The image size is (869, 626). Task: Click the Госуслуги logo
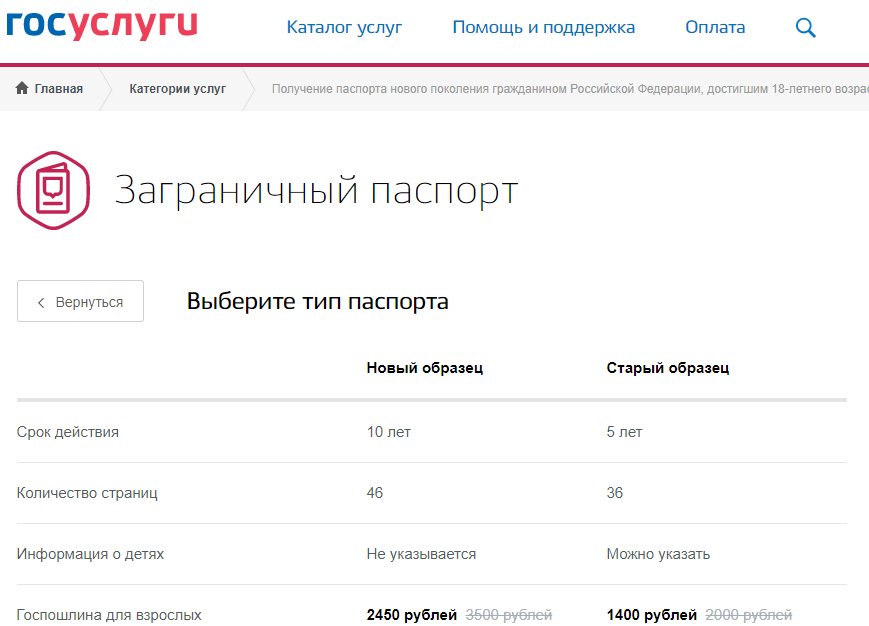point(102,25)
